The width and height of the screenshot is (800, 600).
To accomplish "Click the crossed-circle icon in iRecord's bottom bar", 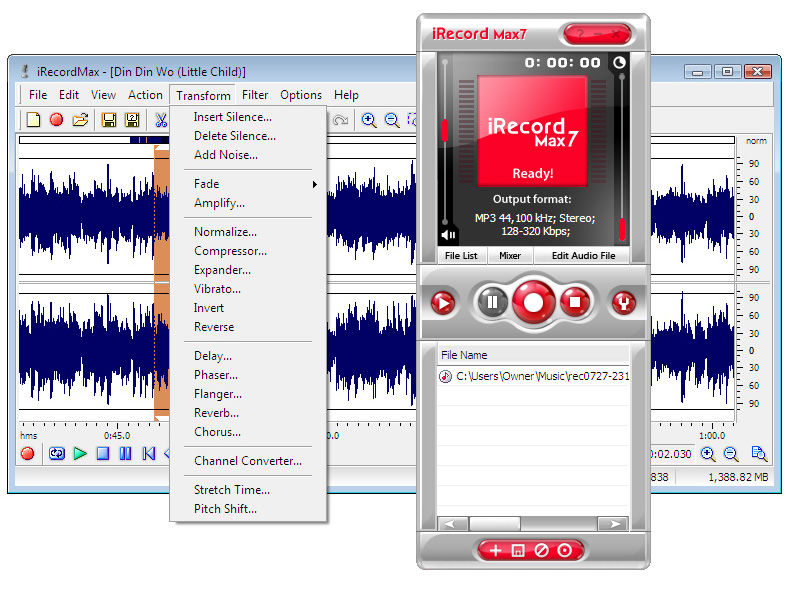I will click(x=541, y=551).
